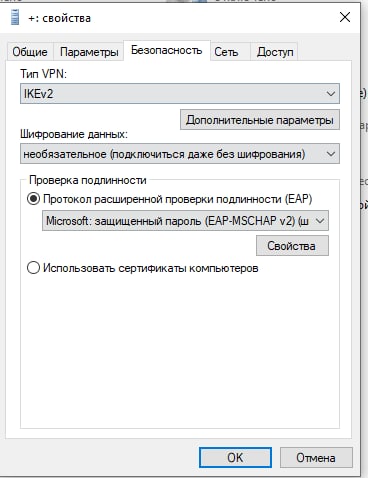Click the Шифрование данных label
Screen dimensions: 368x478
(74, 134)
